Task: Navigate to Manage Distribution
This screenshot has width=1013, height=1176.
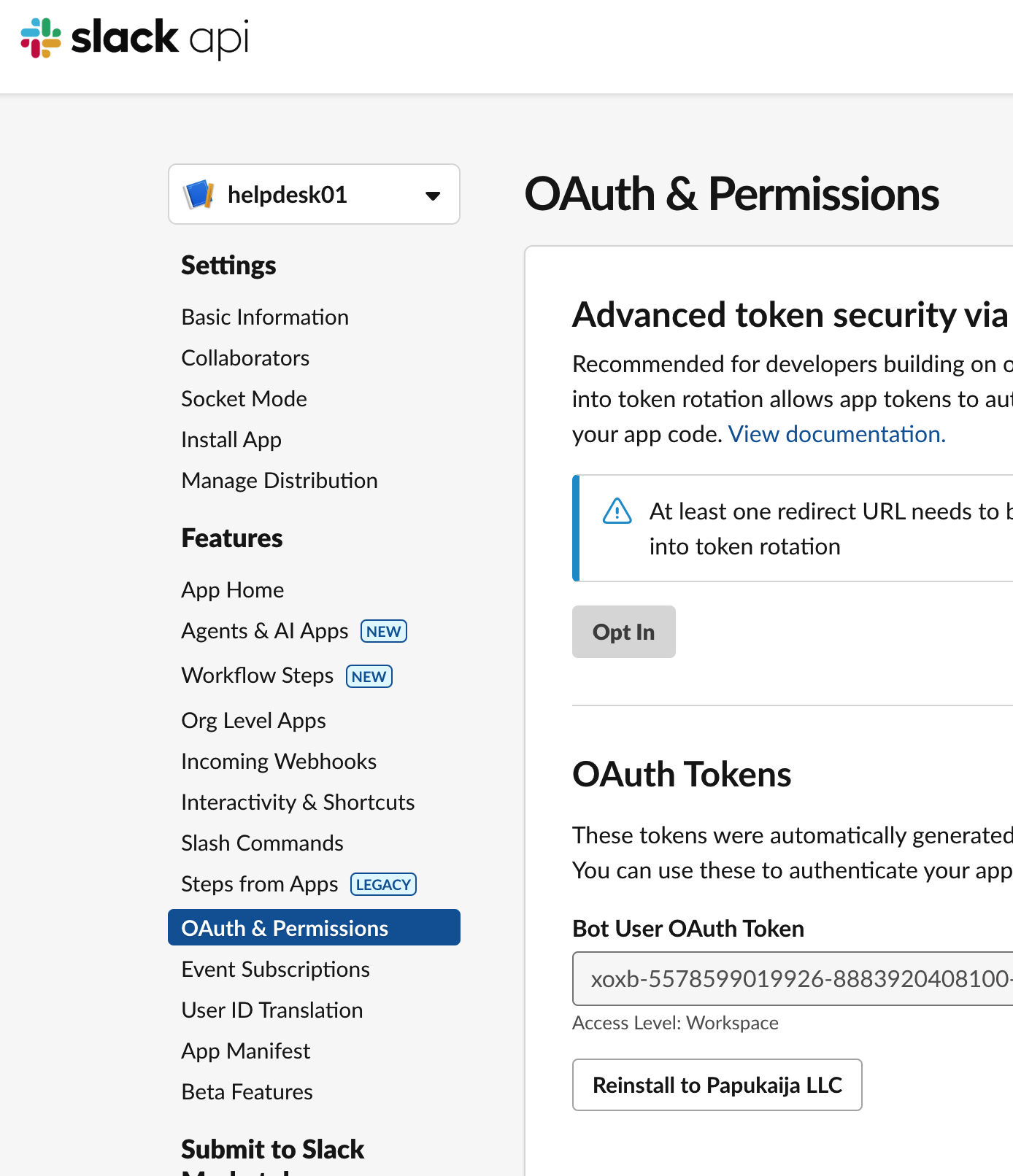Action: point(280,481)
